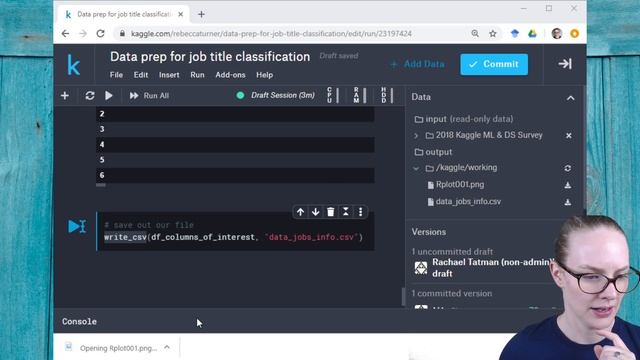The width and height of the screenshot is (640, 360).
Task: Click the Versions heading
Action: pos(429,232)
